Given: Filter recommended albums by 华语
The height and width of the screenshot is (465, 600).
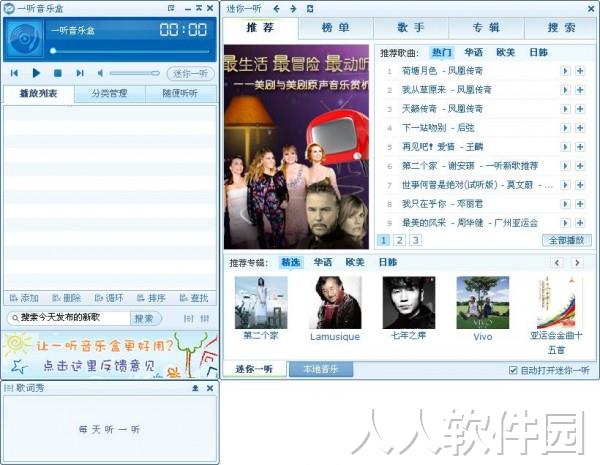Looking at the screenshot, I should [x=323, y=263].
